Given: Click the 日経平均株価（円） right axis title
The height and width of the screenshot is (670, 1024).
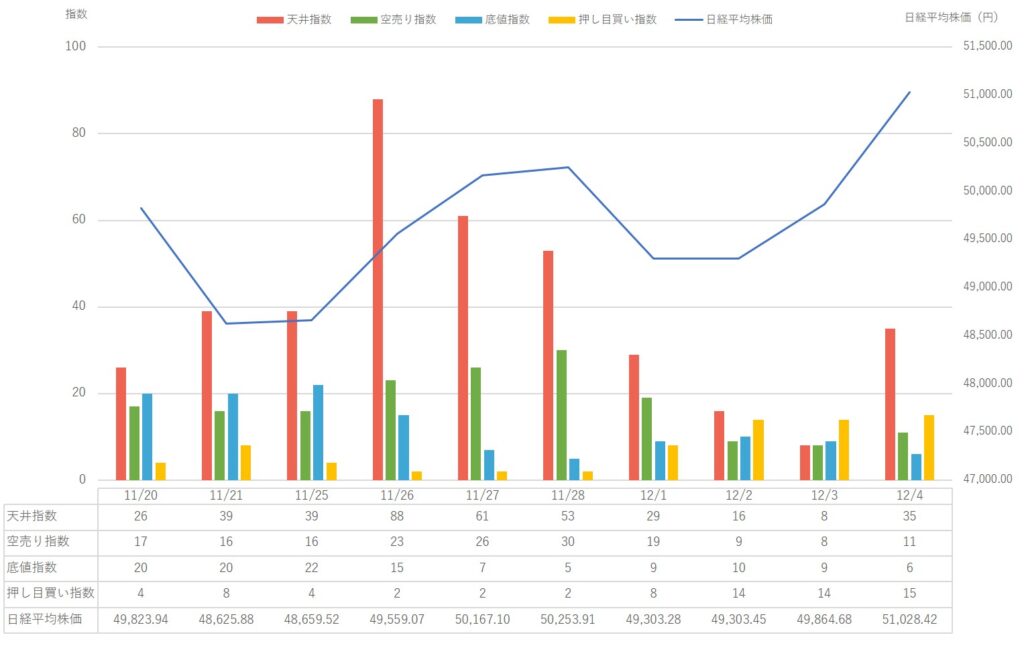Looking at the screenshot, I should [959, 17].
